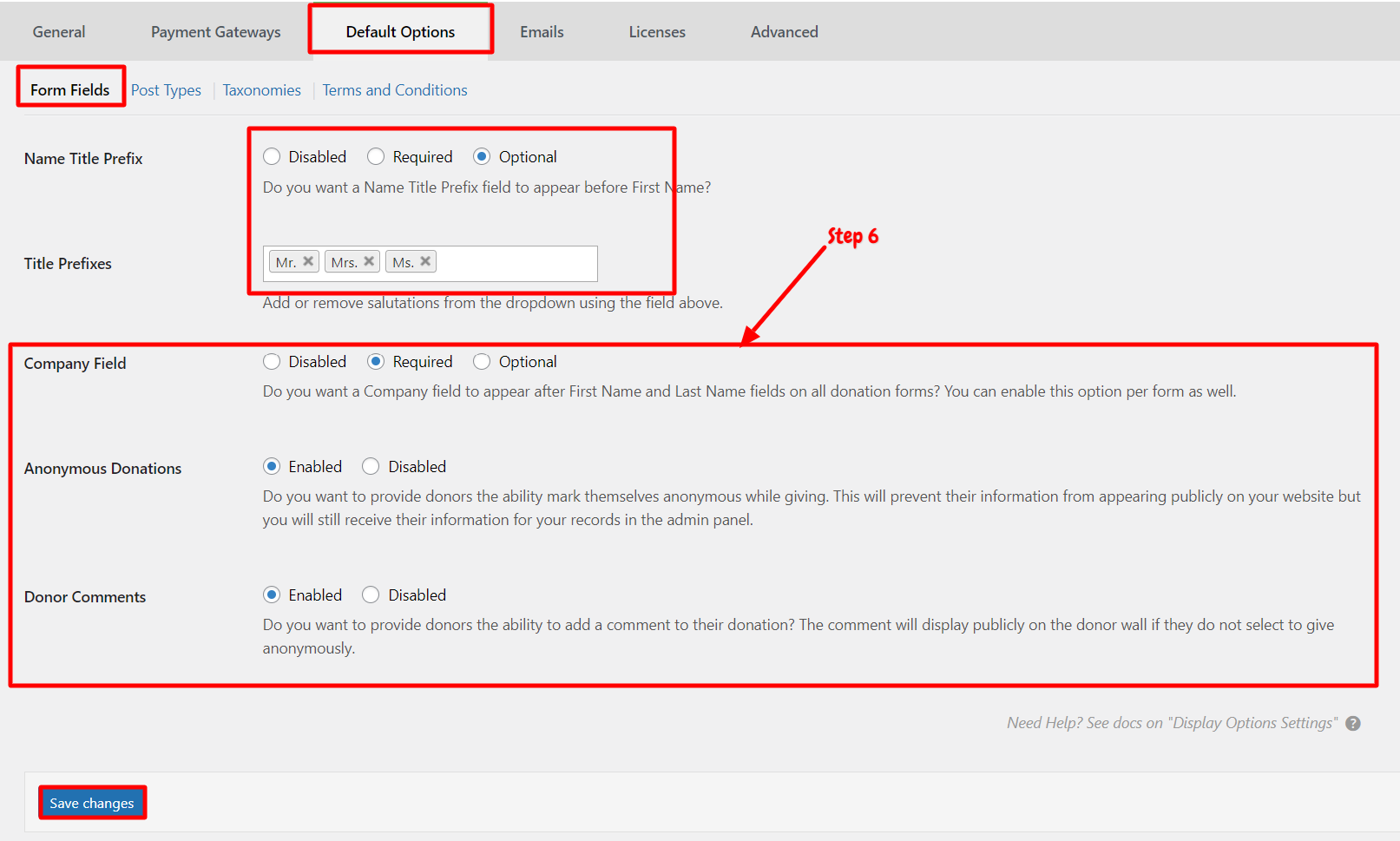The width and height of the screenshot is (1400, 841).
Task: Set Name Title Prefix to Disabled
Action: (272, 156)
